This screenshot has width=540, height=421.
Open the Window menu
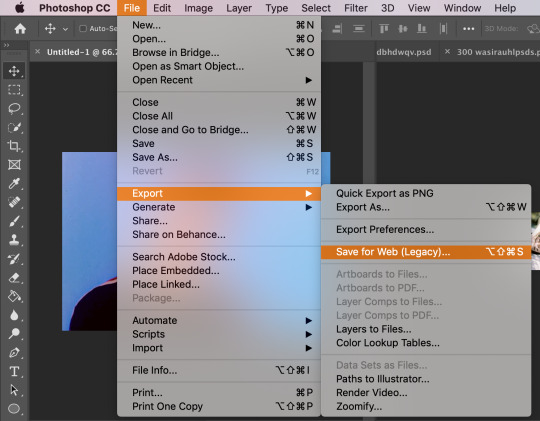click(x=462, y=8)
